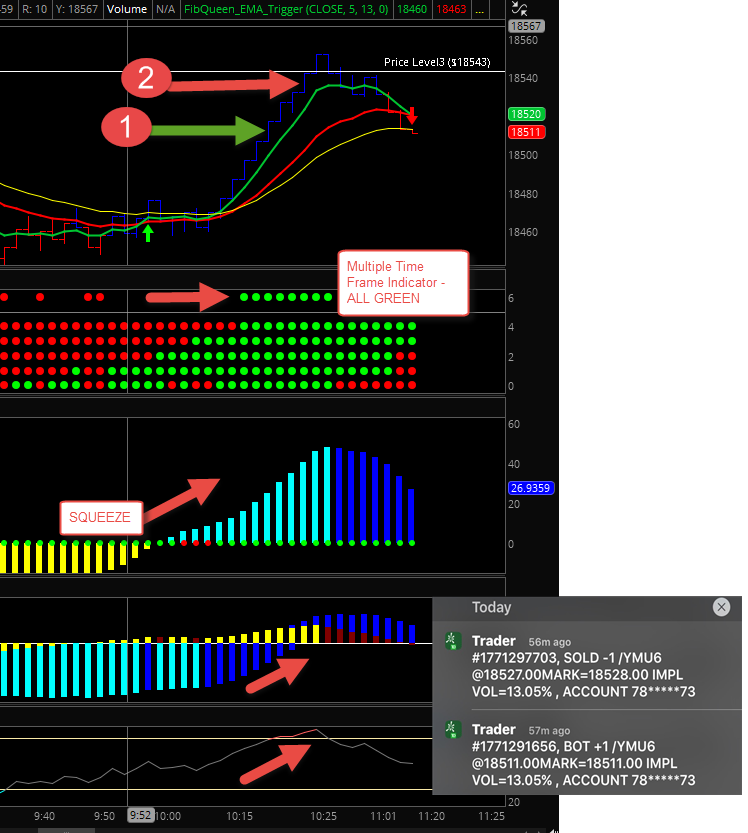Click the 18500 price axis label
This screenshot has width=748, height=833.
coord(523,155)
